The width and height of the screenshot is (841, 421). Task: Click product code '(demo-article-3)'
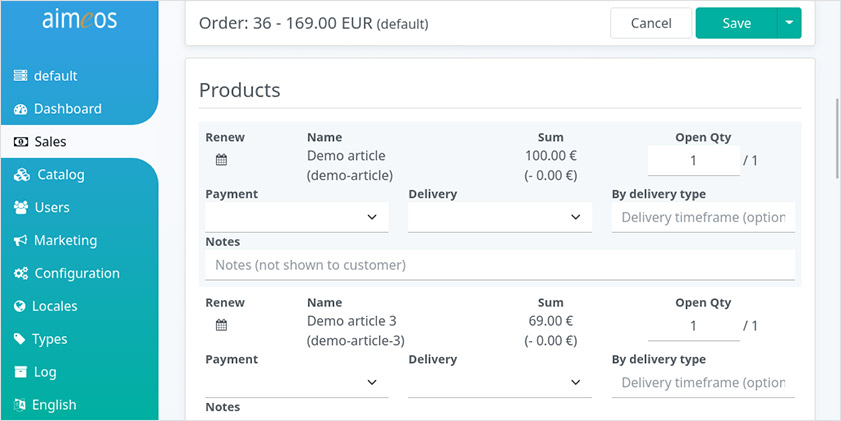coord(356,341)
